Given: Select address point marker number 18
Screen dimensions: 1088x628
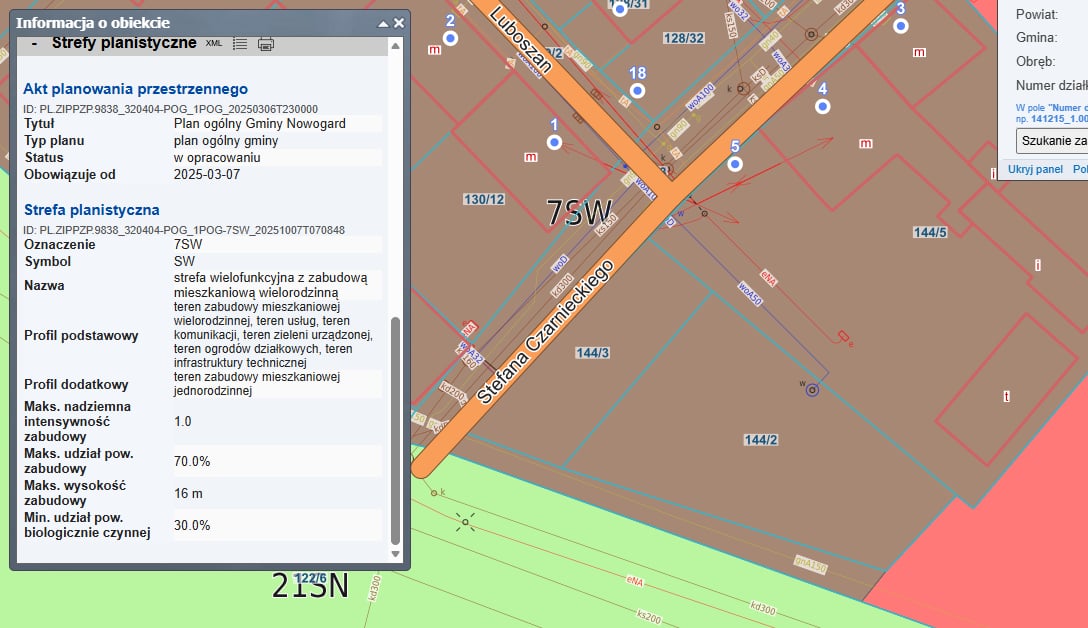Looking at the screenshot, I should [637, 90].
